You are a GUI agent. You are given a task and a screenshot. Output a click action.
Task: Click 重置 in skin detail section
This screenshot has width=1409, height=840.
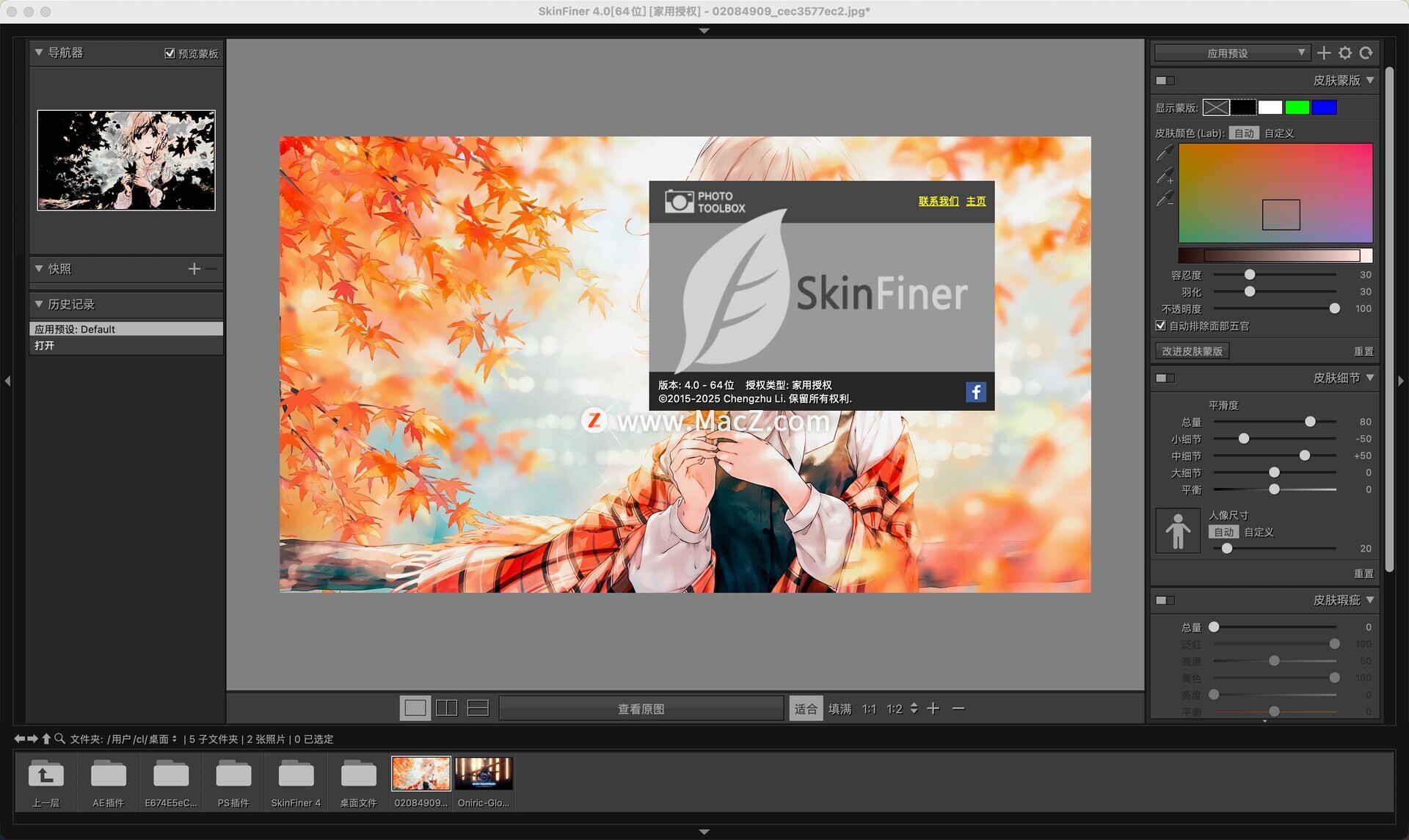(1364, 574)
